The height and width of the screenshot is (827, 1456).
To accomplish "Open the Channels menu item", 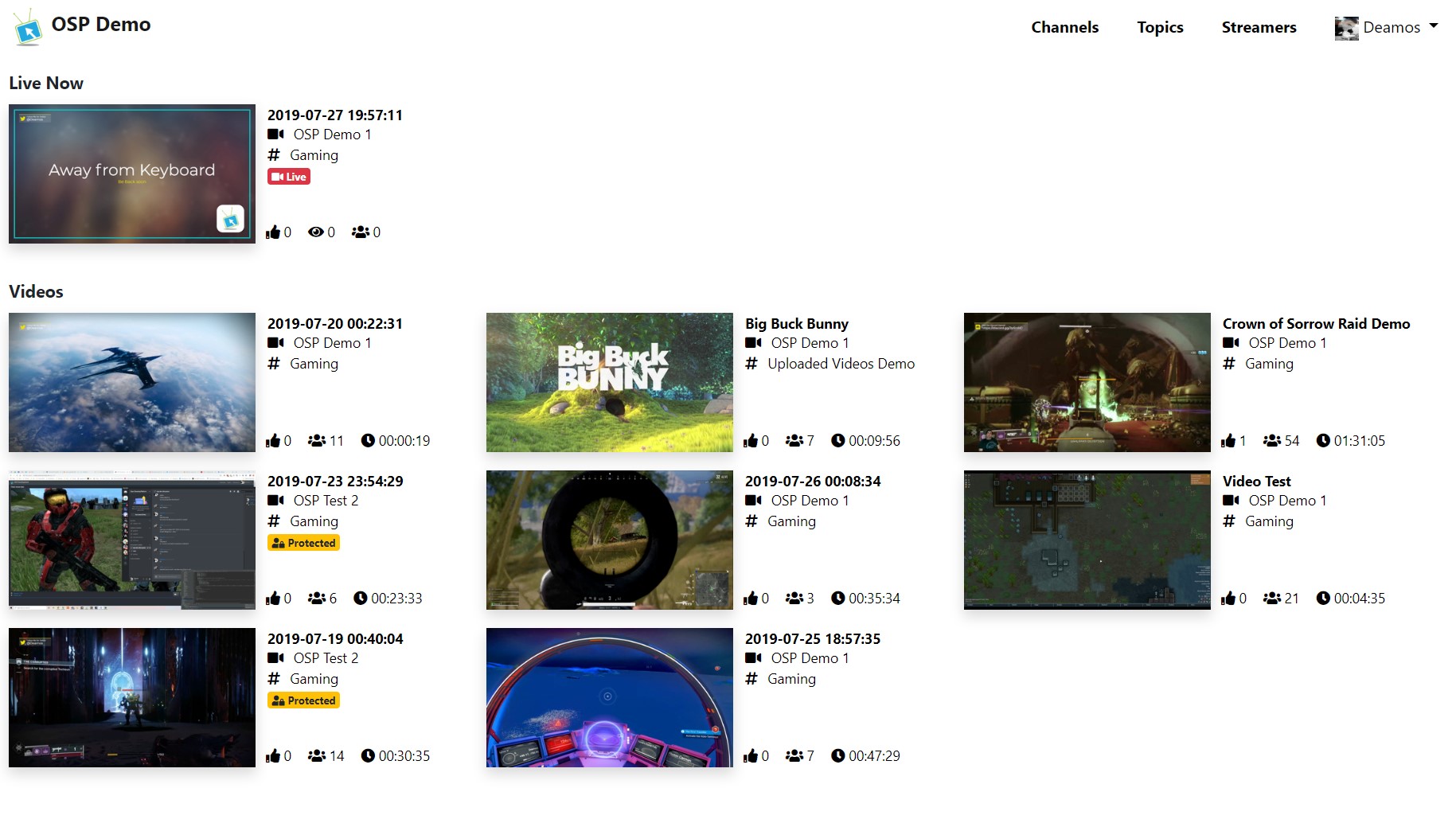I will [x=1064, y=27].
